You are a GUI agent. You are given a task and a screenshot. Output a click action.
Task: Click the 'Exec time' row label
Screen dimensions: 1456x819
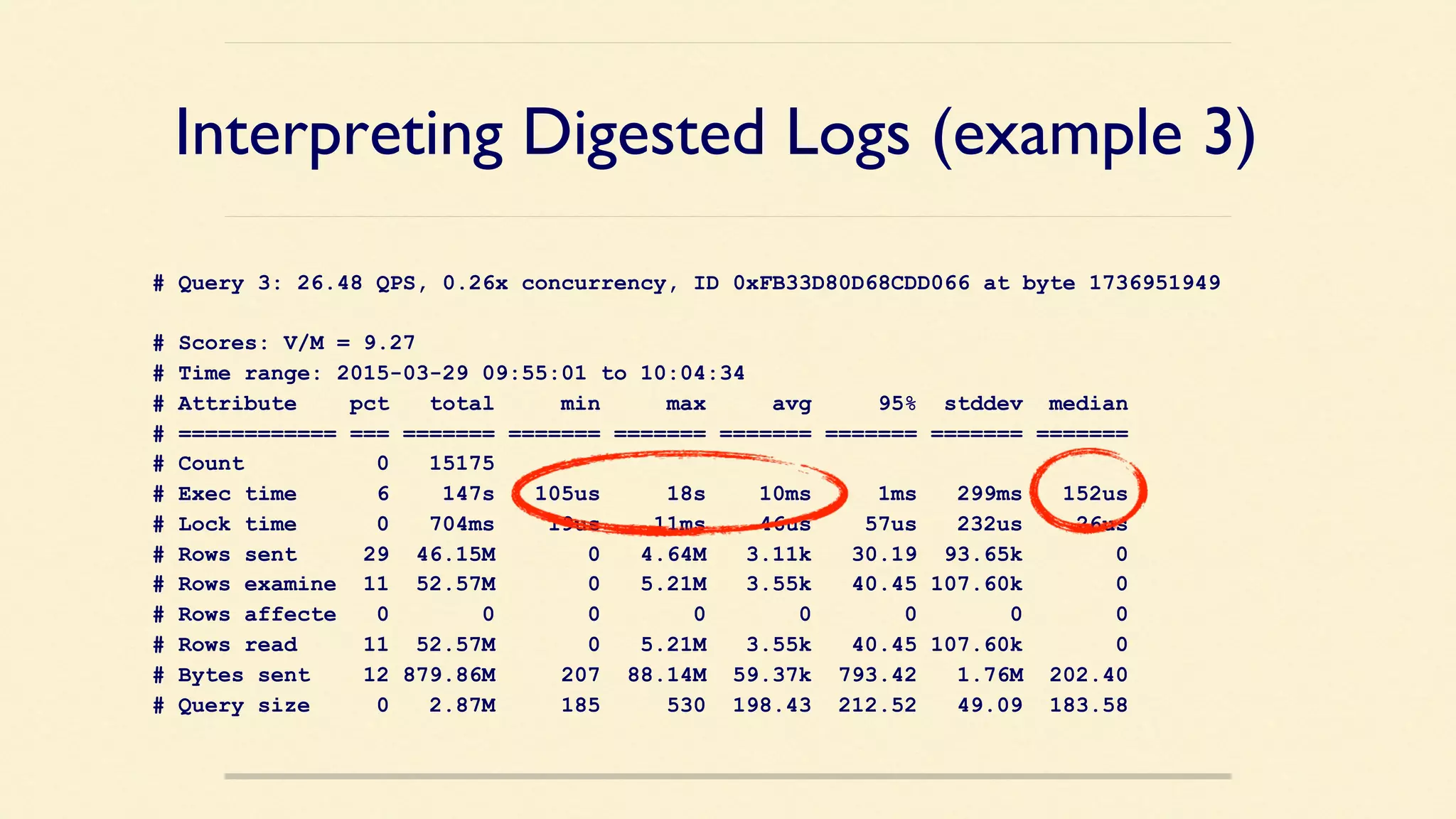(x=237, y=494)
